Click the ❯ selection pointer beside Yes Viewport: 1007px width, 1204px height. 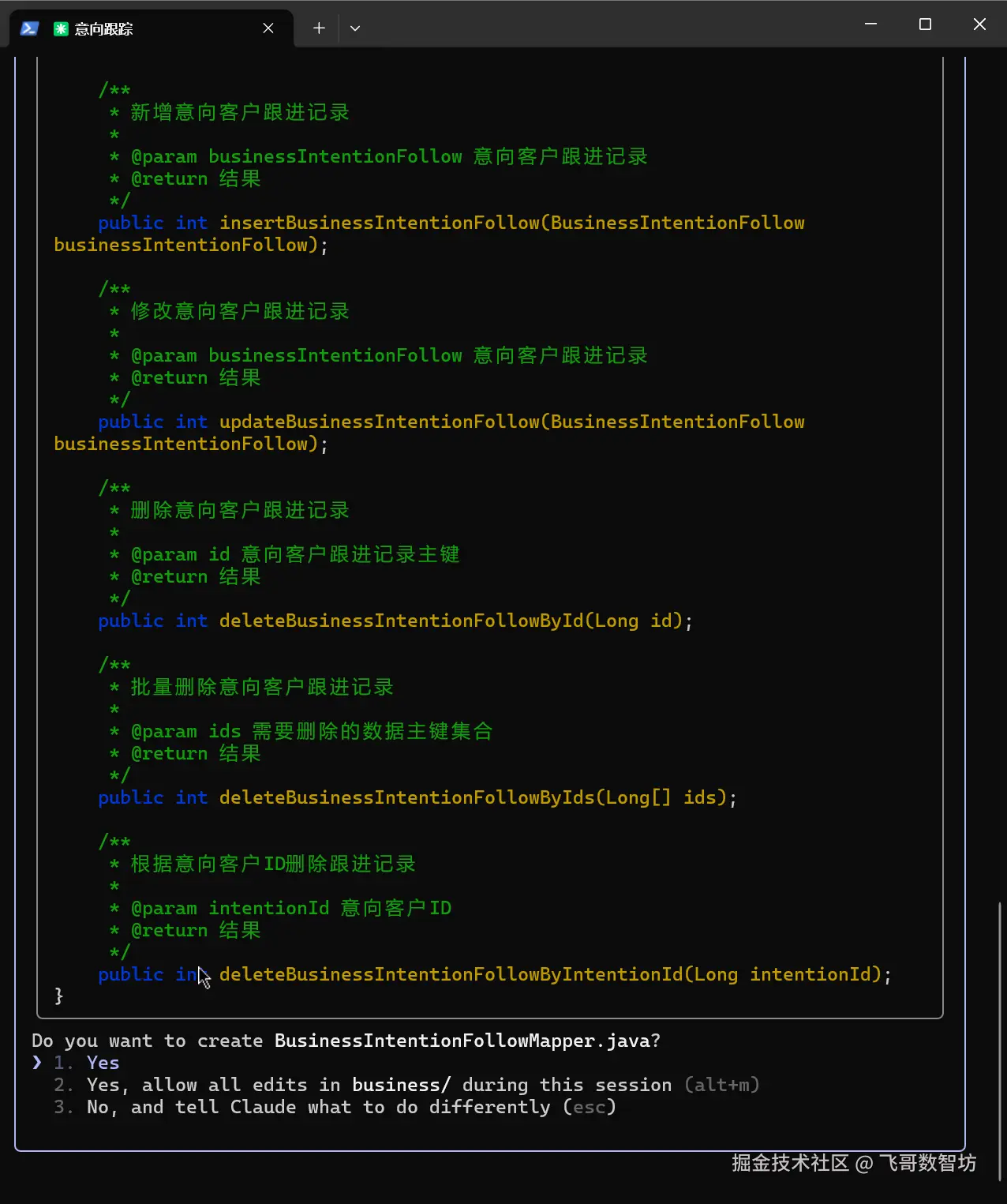(x=37, y=1063)
